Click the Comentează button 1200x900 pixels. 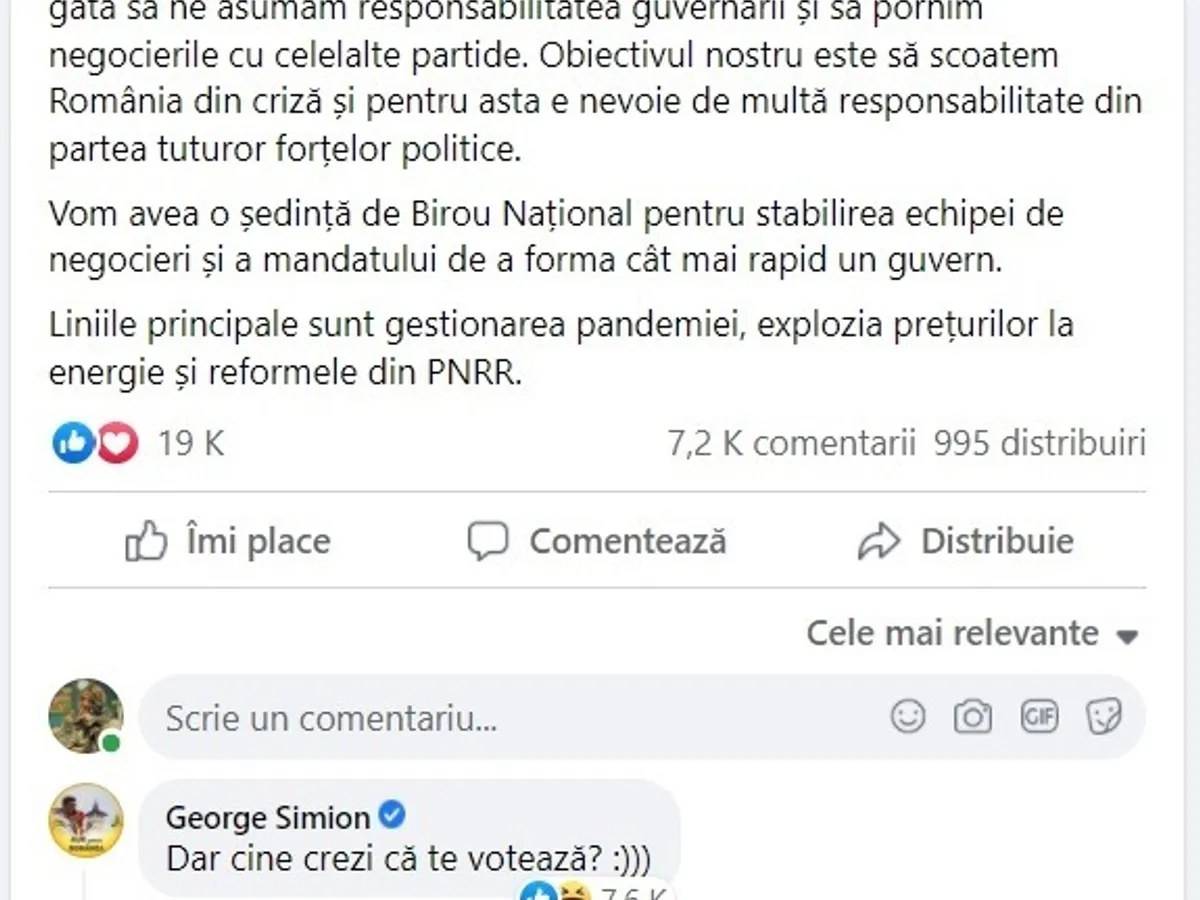point(598,542)
